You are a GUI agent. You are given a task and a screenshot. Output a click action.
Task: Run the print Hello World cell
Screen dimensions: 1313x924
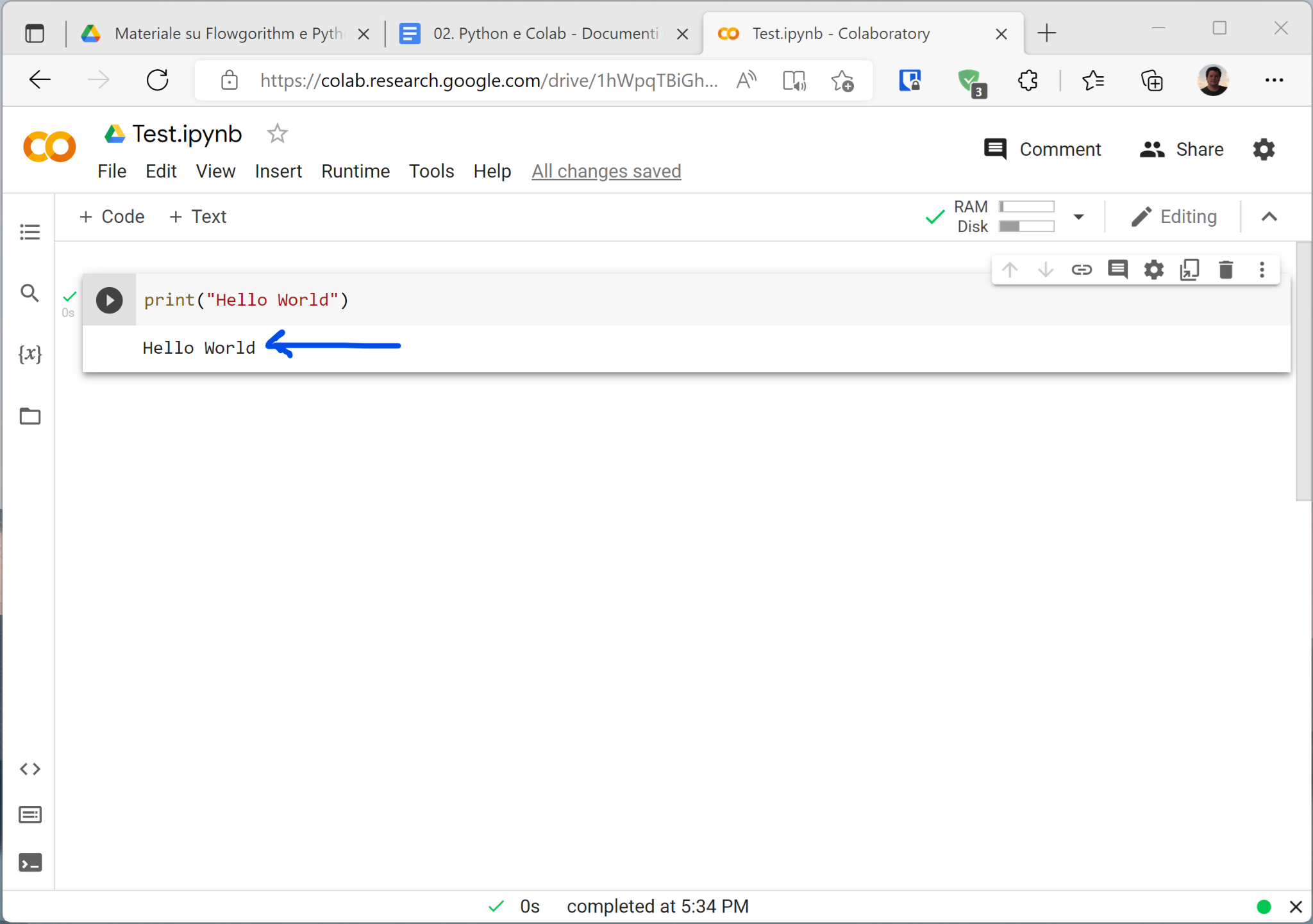click(x=110, y=301)
